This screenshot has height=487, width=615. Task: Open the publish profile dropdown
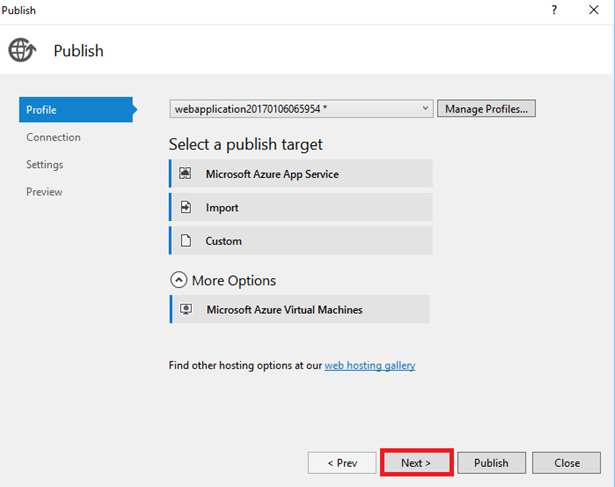[x=426, y=108]
